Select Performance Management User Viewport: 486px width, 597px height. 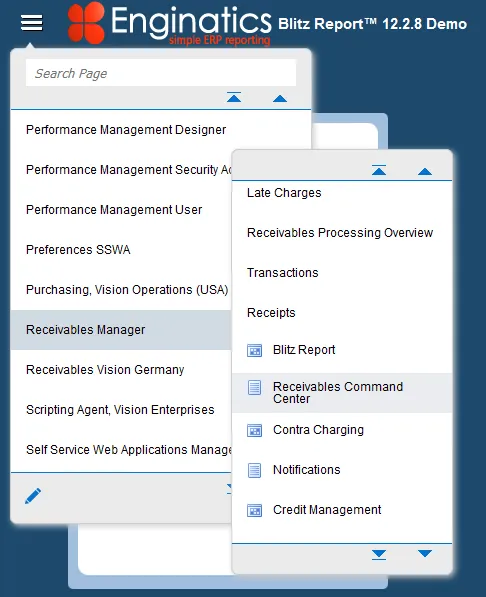coord(114,210)
